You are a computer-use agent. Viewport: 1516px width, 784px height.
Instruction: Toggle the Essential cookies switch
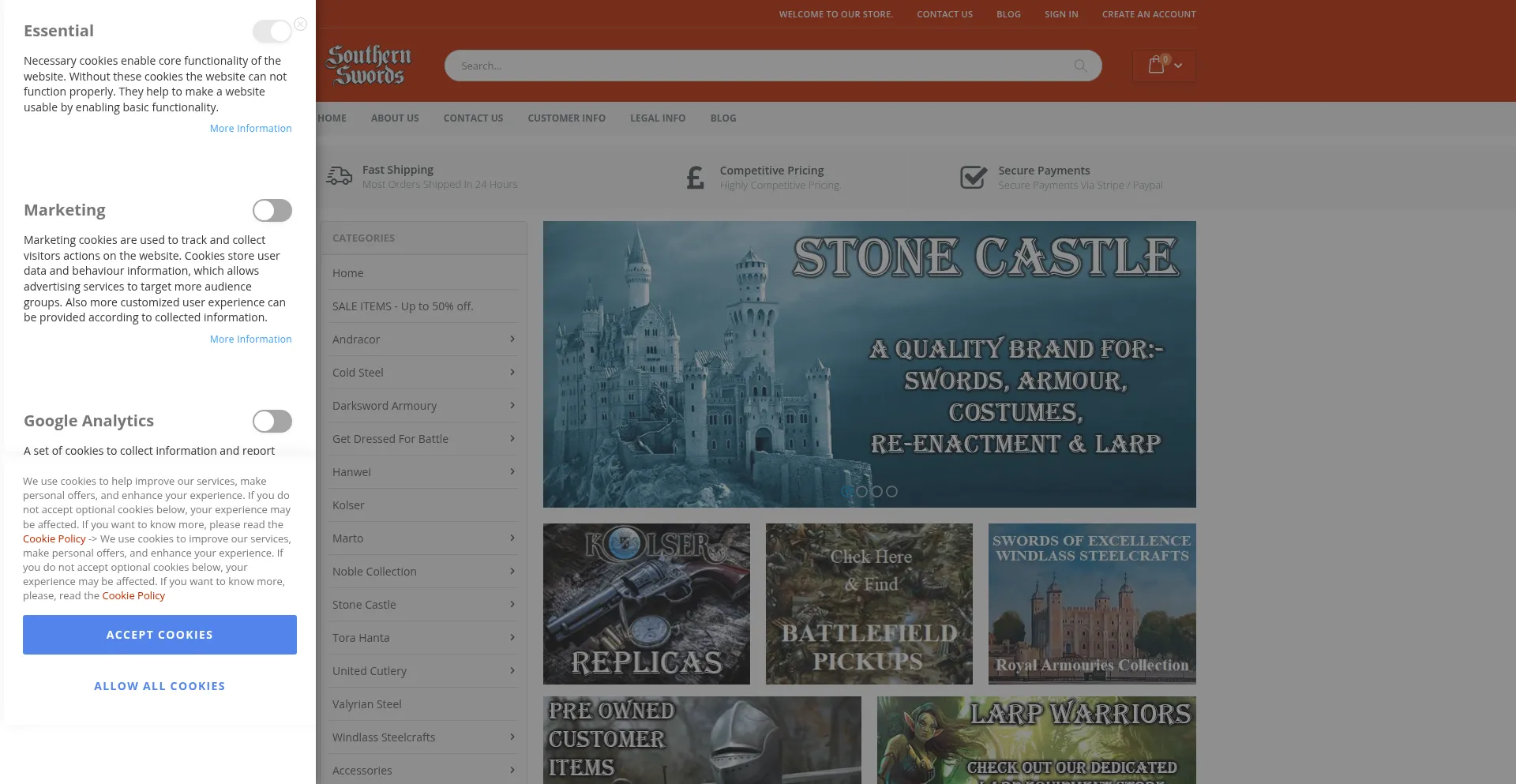tap(272, 32)
